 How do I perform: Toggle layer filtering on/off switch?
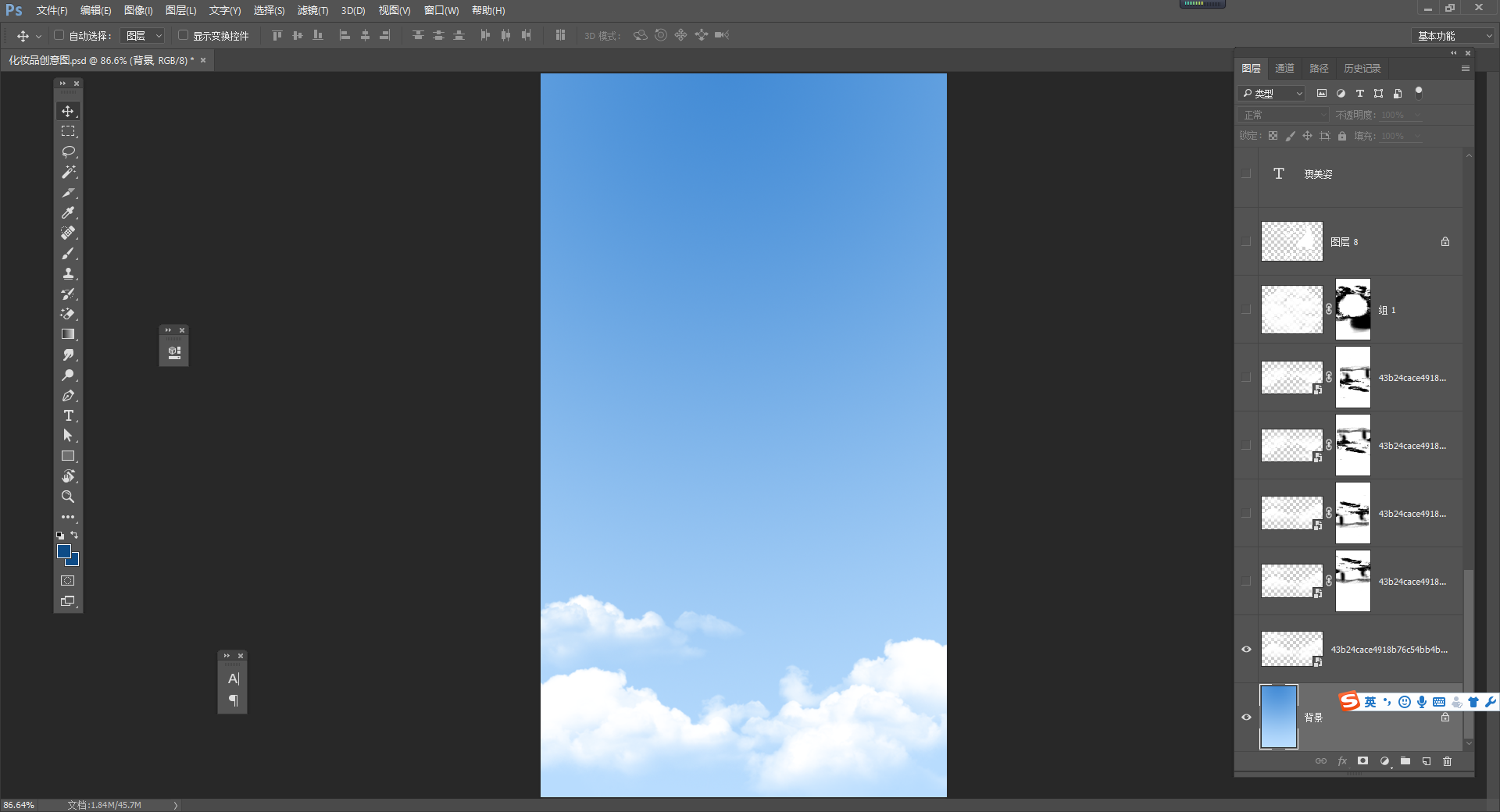pyautogui.click(x=1419, y=92)
